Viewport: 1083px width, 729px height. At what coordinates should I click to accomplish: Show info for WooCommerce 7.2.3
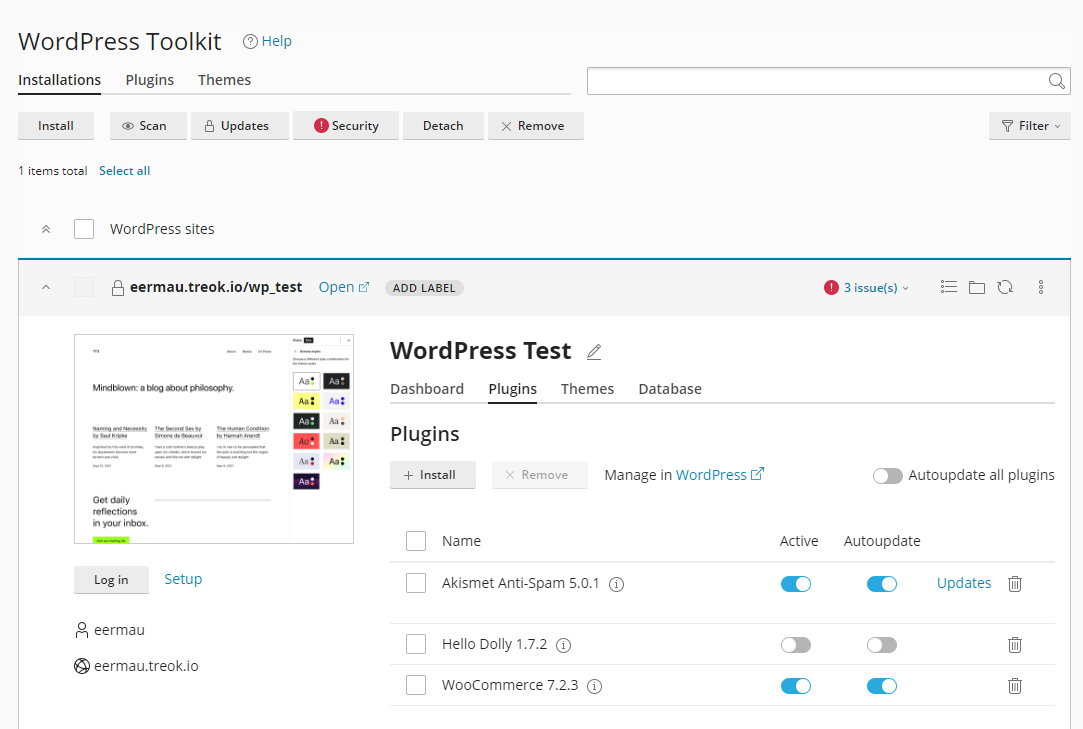(594, 686)
